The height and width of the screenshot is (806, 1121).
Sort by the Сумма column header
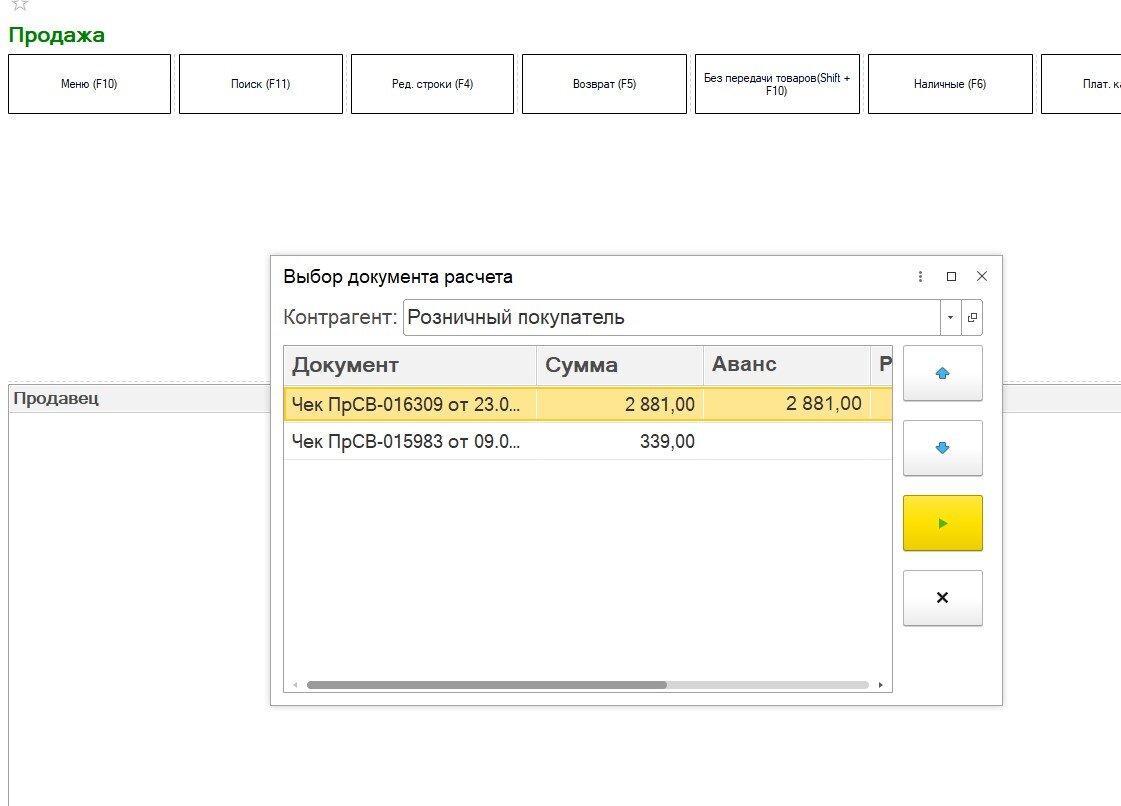(620, 365)
